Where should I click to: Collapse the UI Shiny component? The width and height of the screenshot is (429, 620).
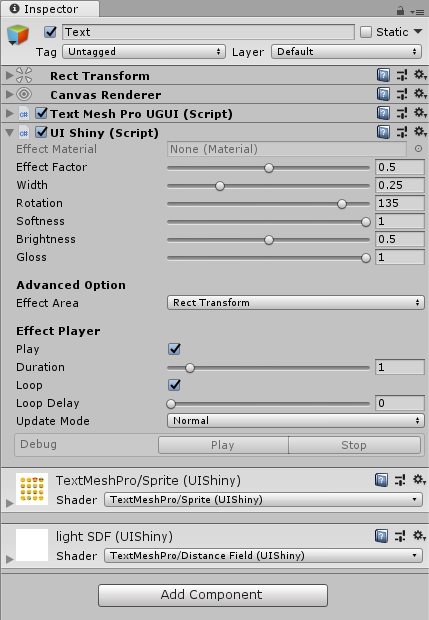point(9,132)
